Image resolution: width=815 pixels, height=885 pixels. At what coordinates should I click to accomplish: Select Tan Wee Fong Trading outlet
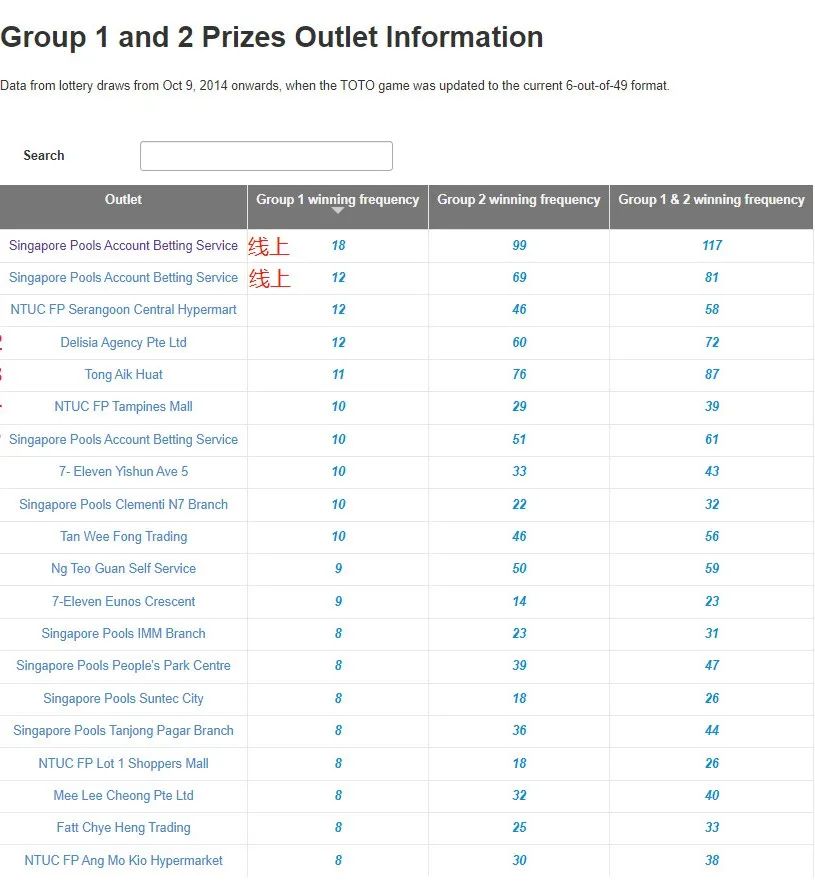tap(123, 537)
